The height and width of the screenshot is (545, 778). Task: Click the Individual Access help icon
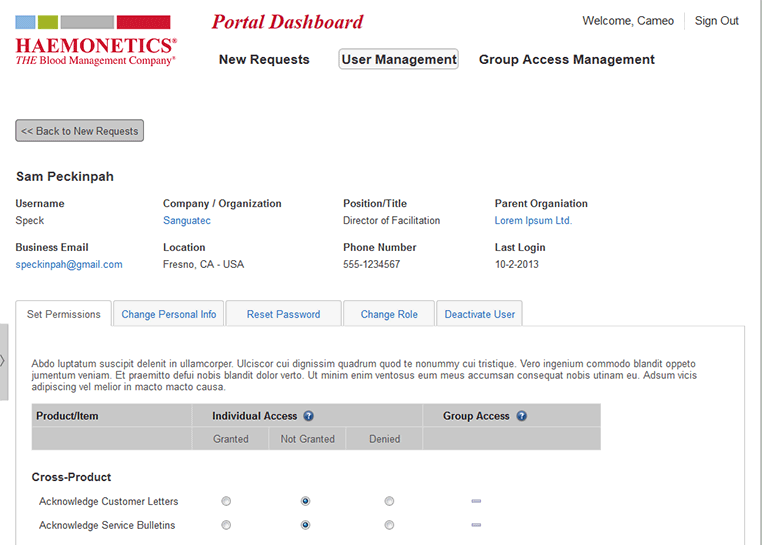309,416
